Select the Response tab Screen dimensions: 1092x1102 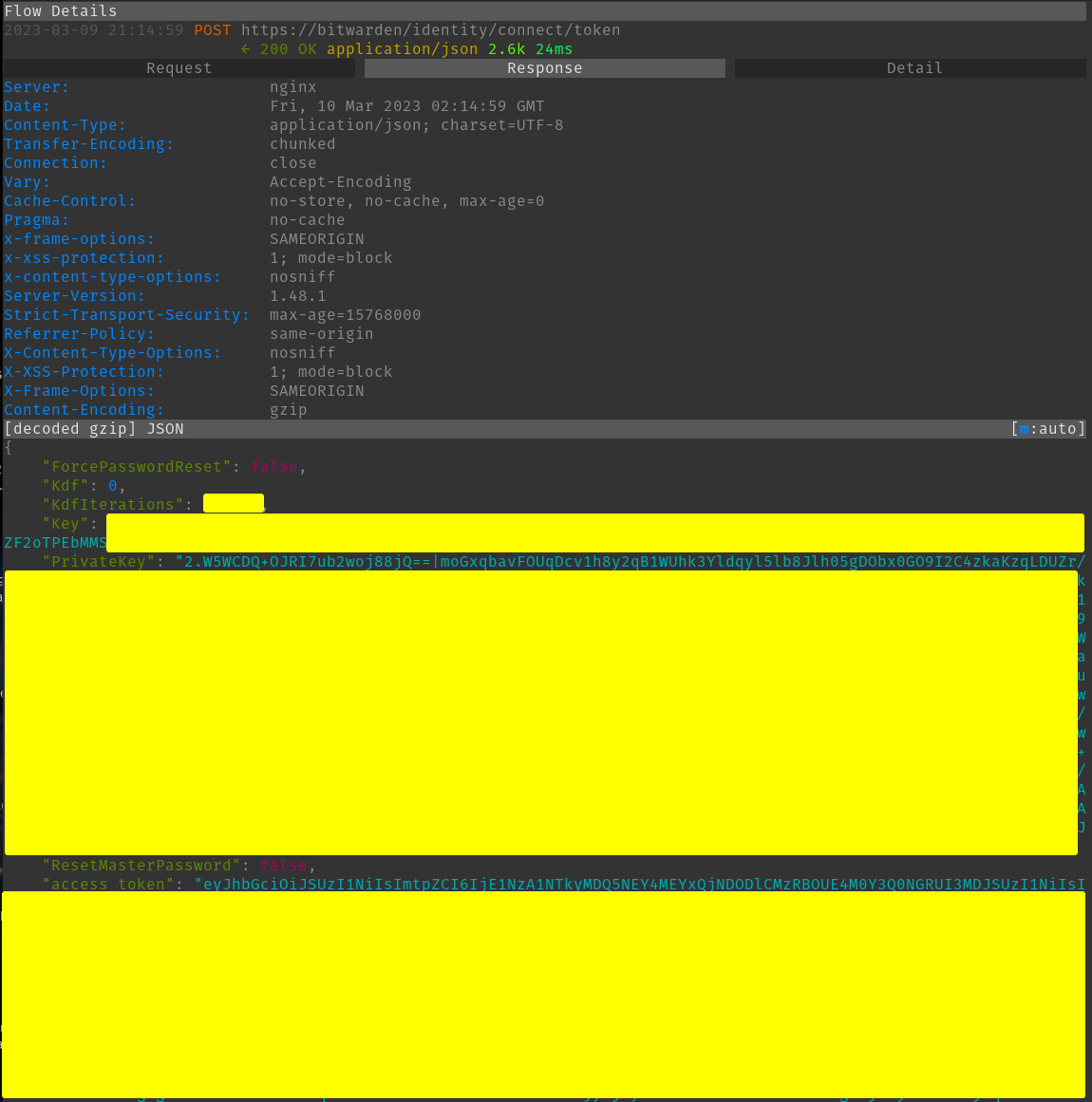544,68
